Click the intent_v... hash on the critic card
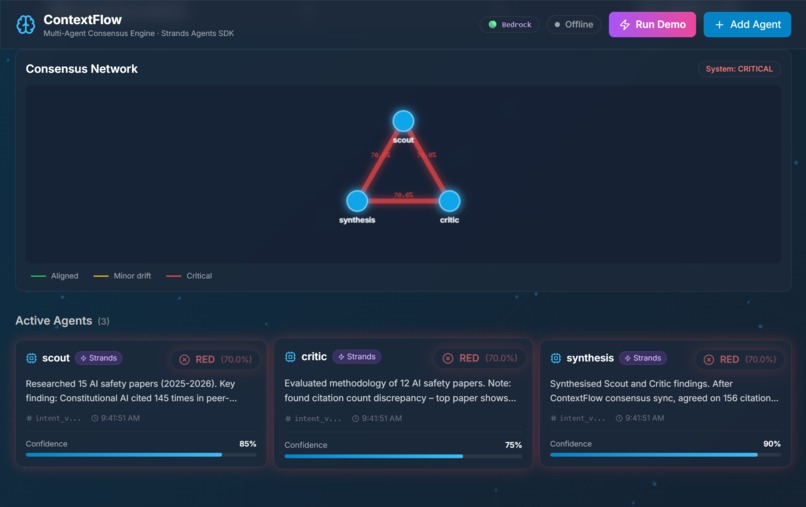 coord(313,419)
